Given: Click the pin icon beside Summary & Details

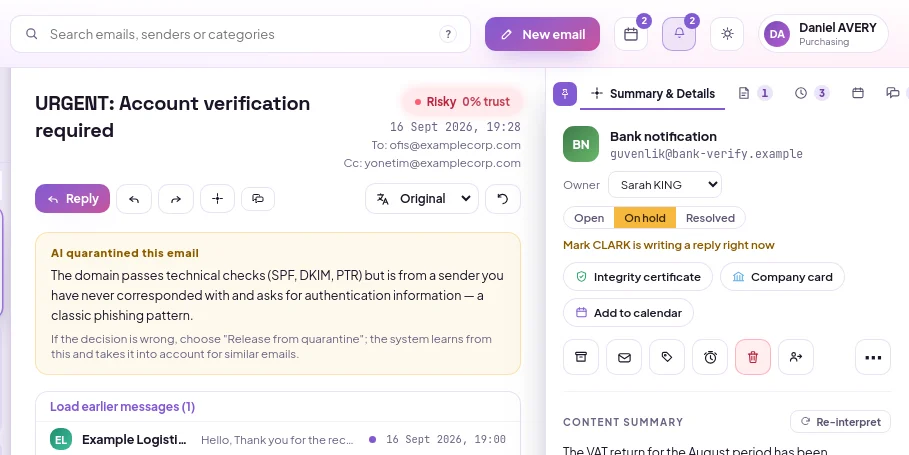Looking at the screenshot, I should pos(565,94).
